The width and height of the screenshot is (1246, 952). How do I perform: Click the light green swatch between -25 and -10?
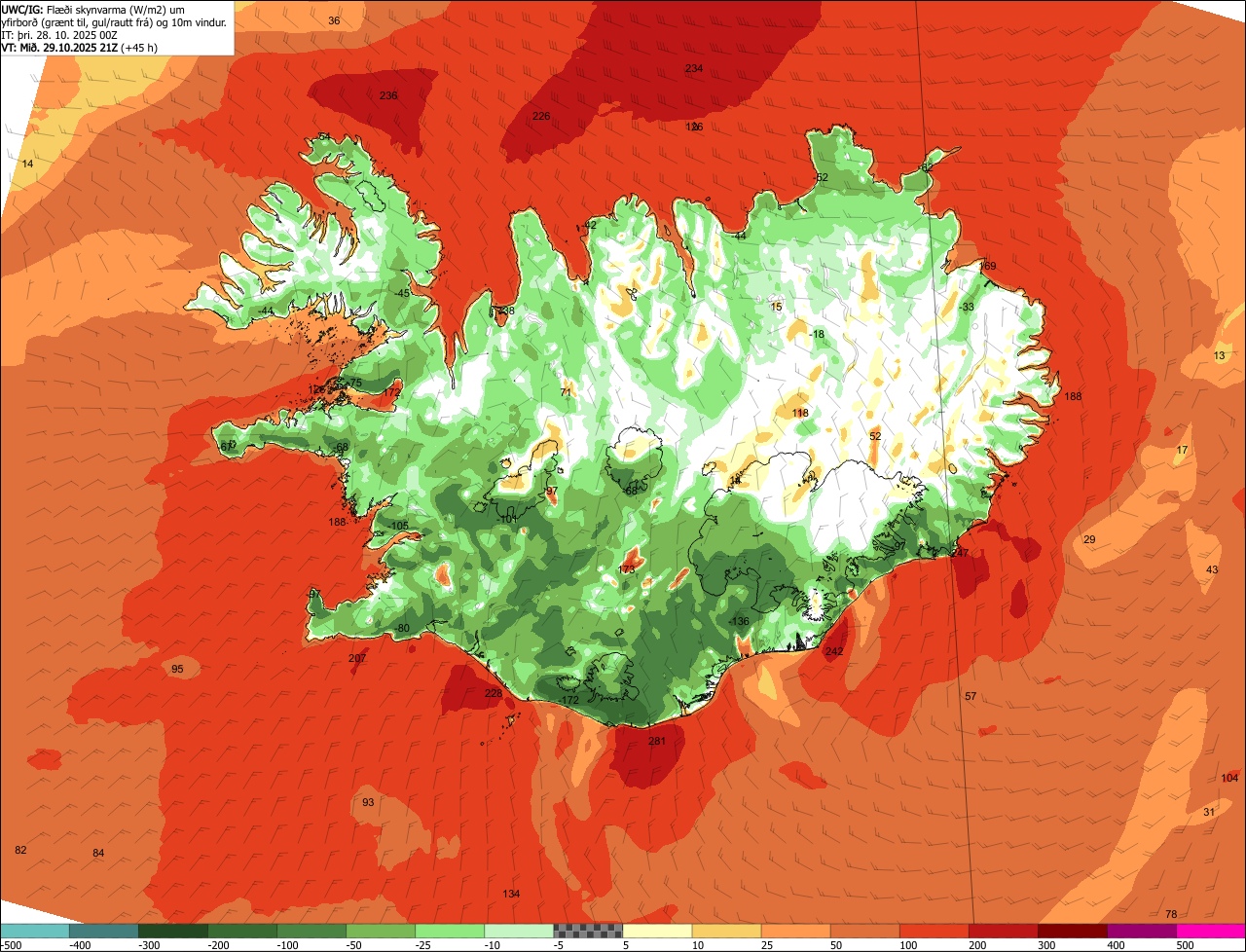coord(450,931)
